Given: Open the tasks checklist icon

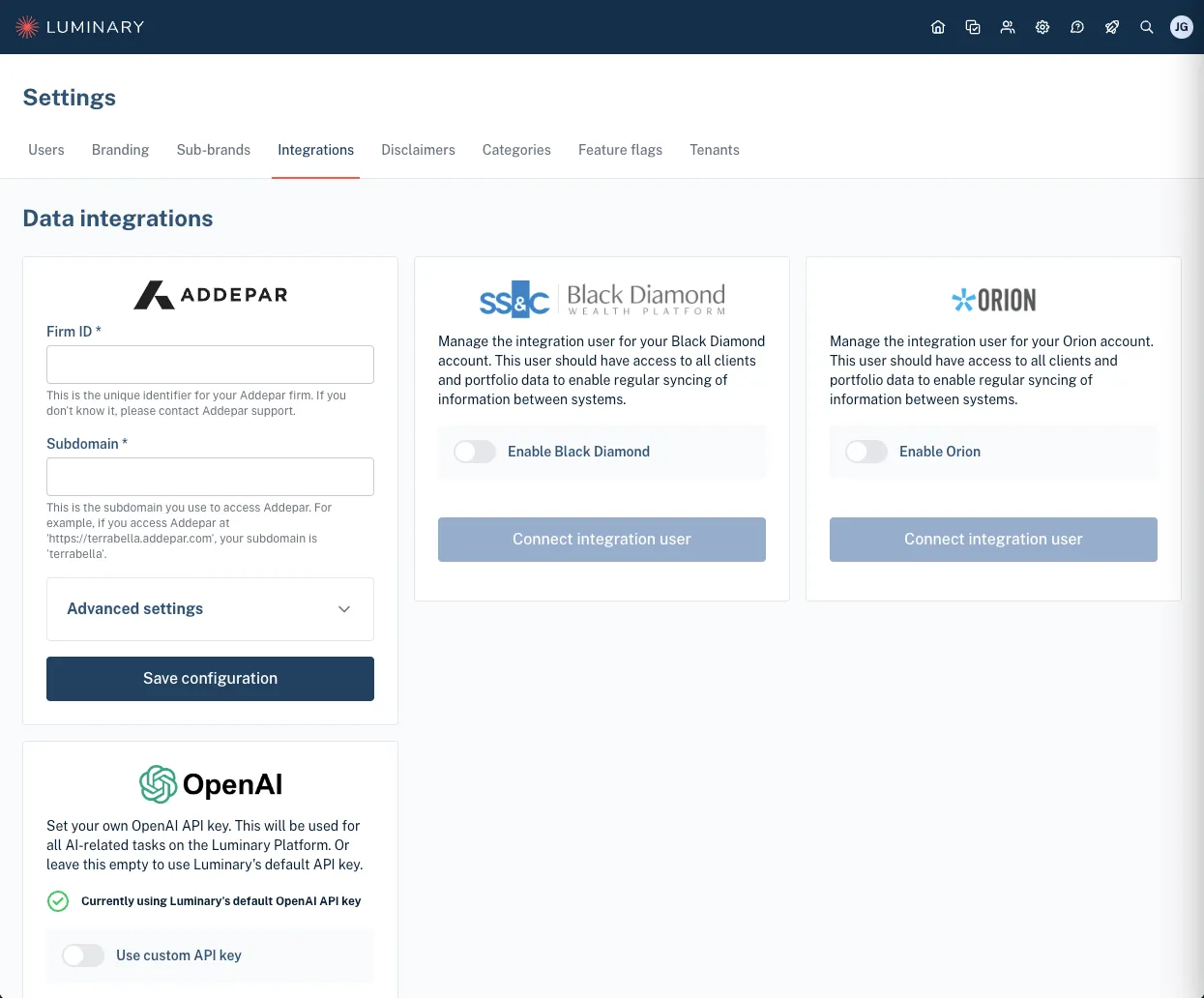Looking at the screenshot, I should click(x=973, y=27).
